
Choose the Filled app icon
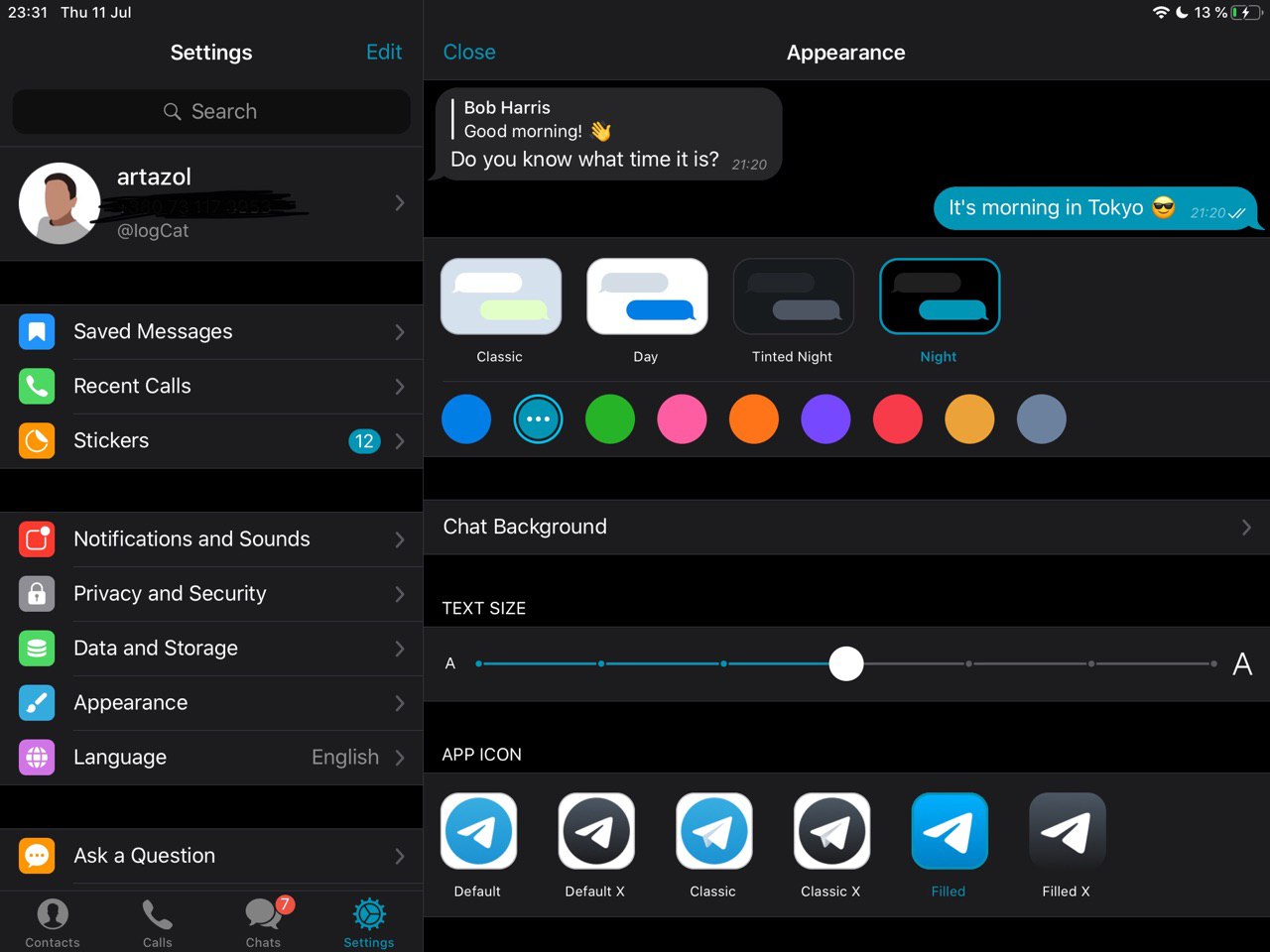click(950, 831)
